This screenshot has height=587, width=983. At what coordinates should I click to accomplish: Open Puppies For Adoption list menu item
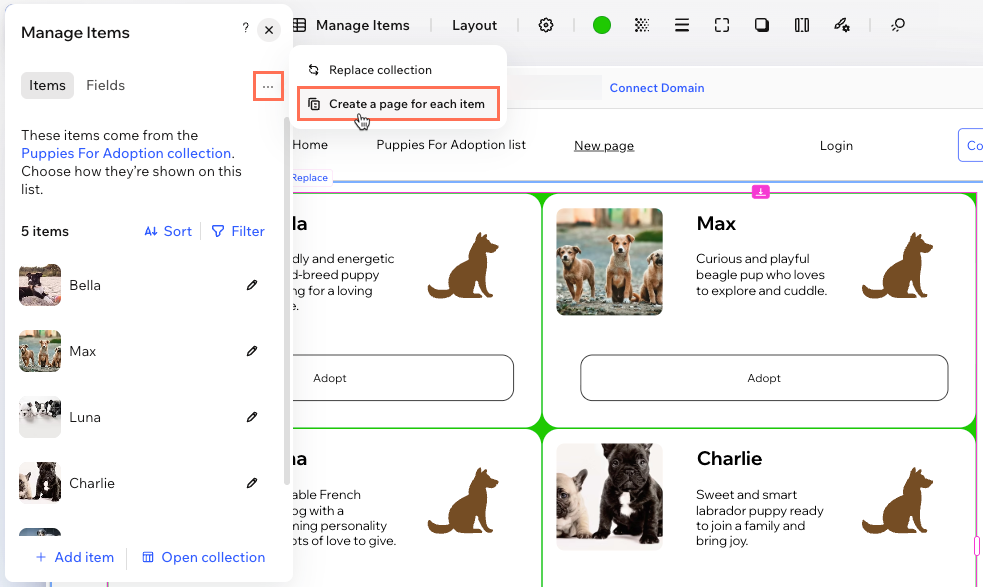[451, 145]
